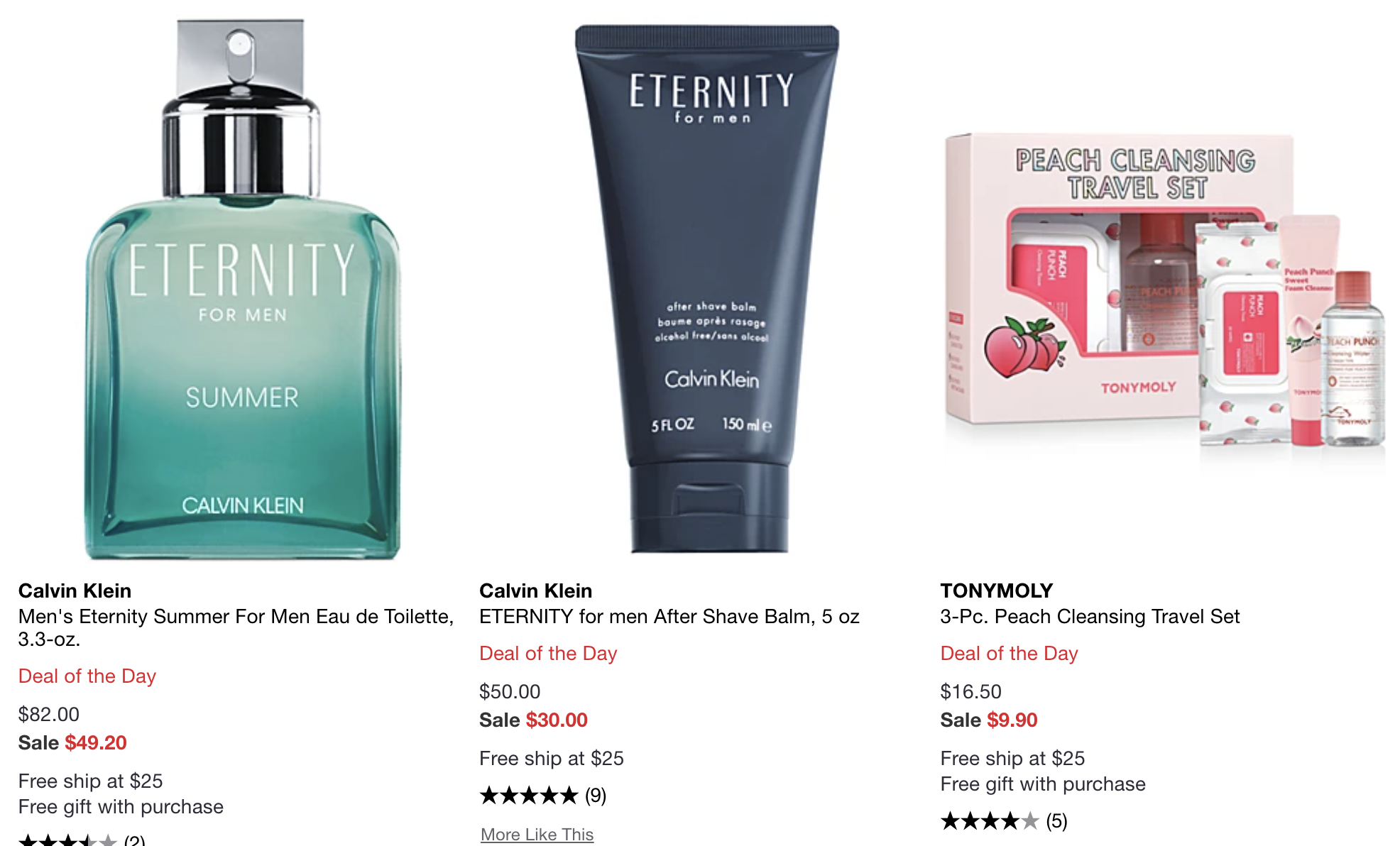Click the TONYMOLY brand name
This screenshot has width=1400, height=846.
point(996,590)
